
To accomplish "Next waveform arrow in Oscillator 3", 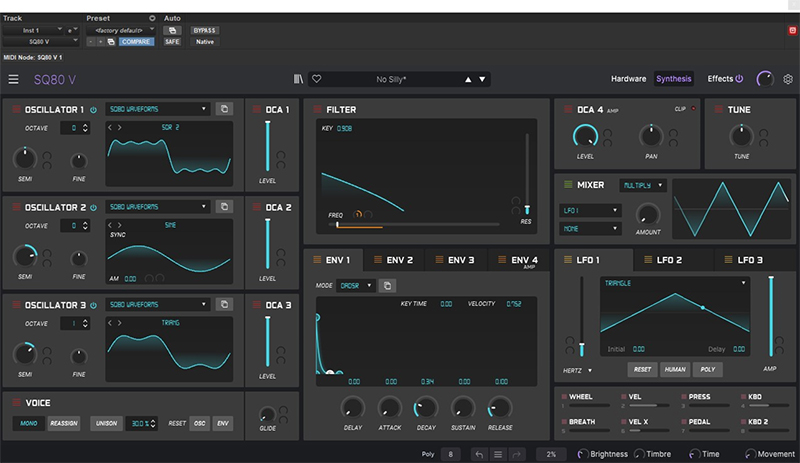I will pyautogui.click(x=119, y=323).
